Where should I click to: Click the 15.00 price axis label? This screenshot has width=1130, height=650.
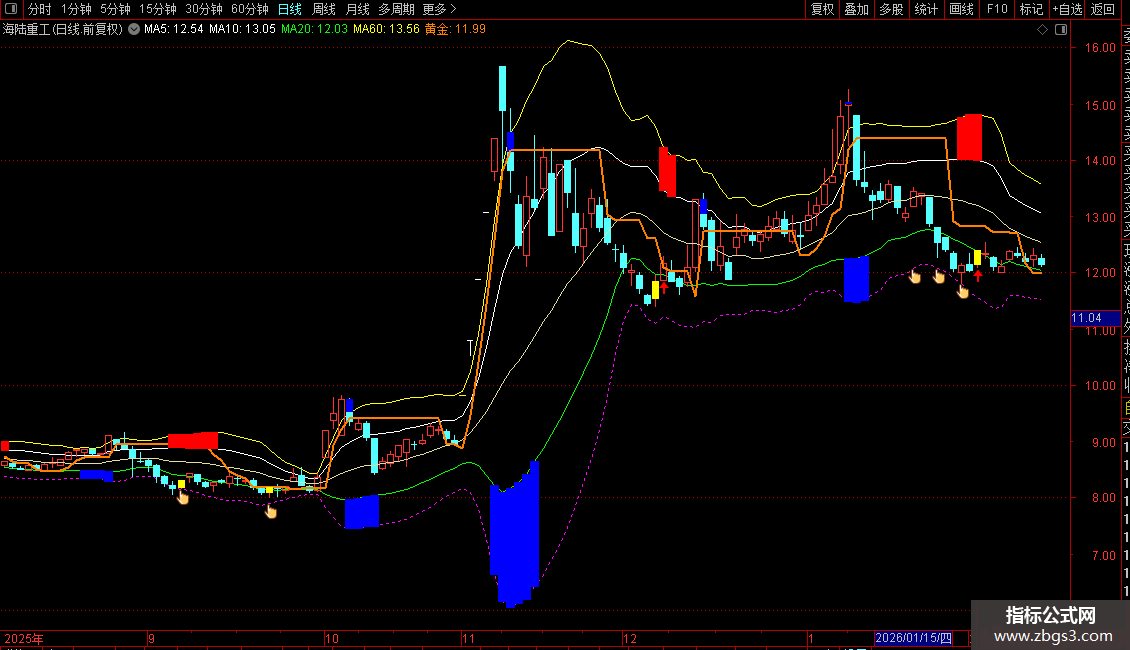tap(1100, 105)
